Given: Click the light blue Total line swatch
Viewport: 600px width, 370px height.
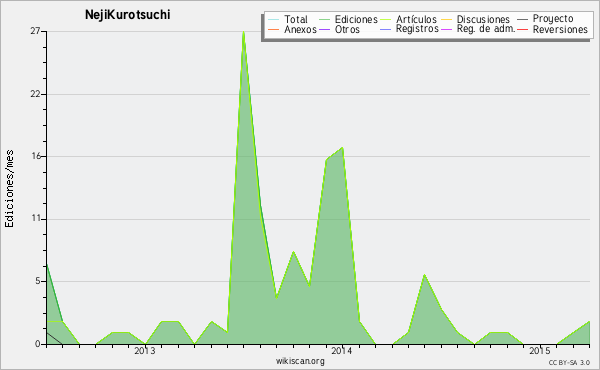Looking at the screenshot, I should coord(274,20).
